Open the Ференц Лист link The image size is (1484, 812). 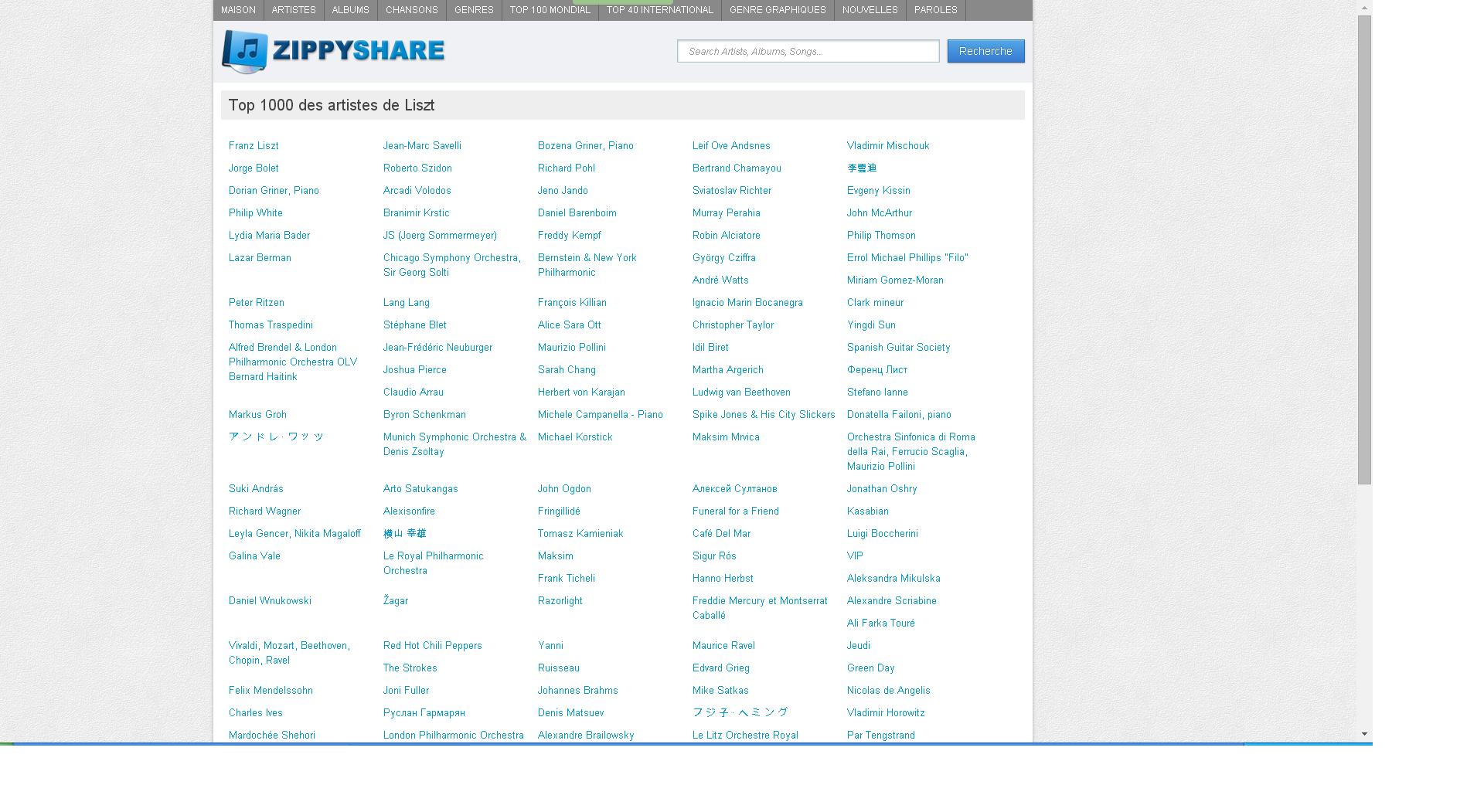877,370
